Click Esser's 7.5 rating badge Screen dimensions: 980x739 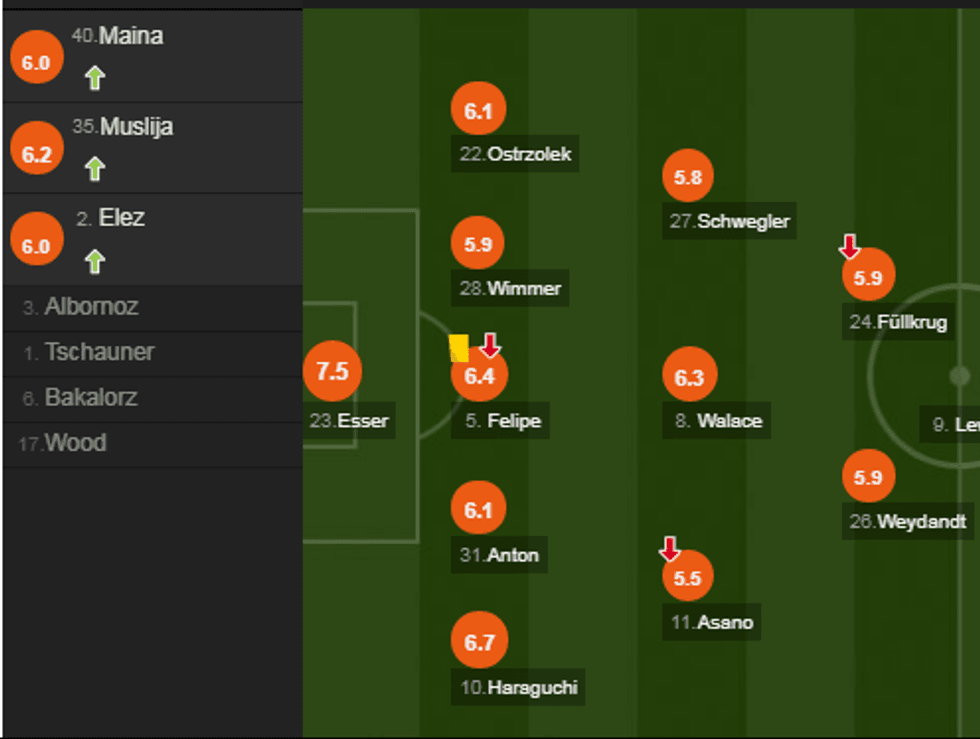pyautogui.click(x=332, y=371)
